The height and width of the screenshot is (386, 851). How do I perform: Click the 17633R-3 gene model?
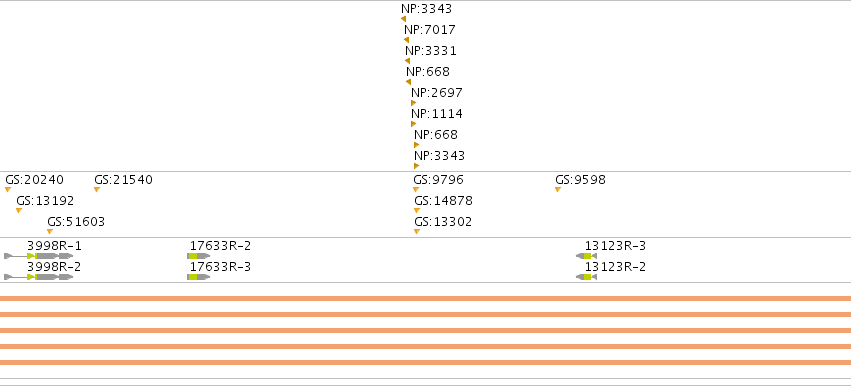coord(199,277)
